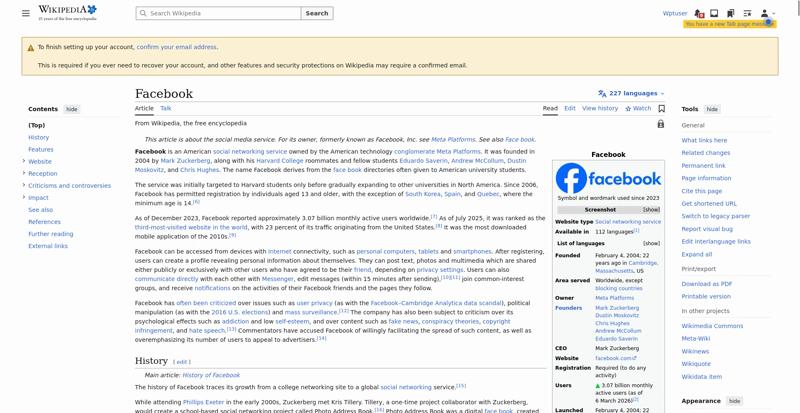
Task: Open the alerts bell icon
Action: 698,13
